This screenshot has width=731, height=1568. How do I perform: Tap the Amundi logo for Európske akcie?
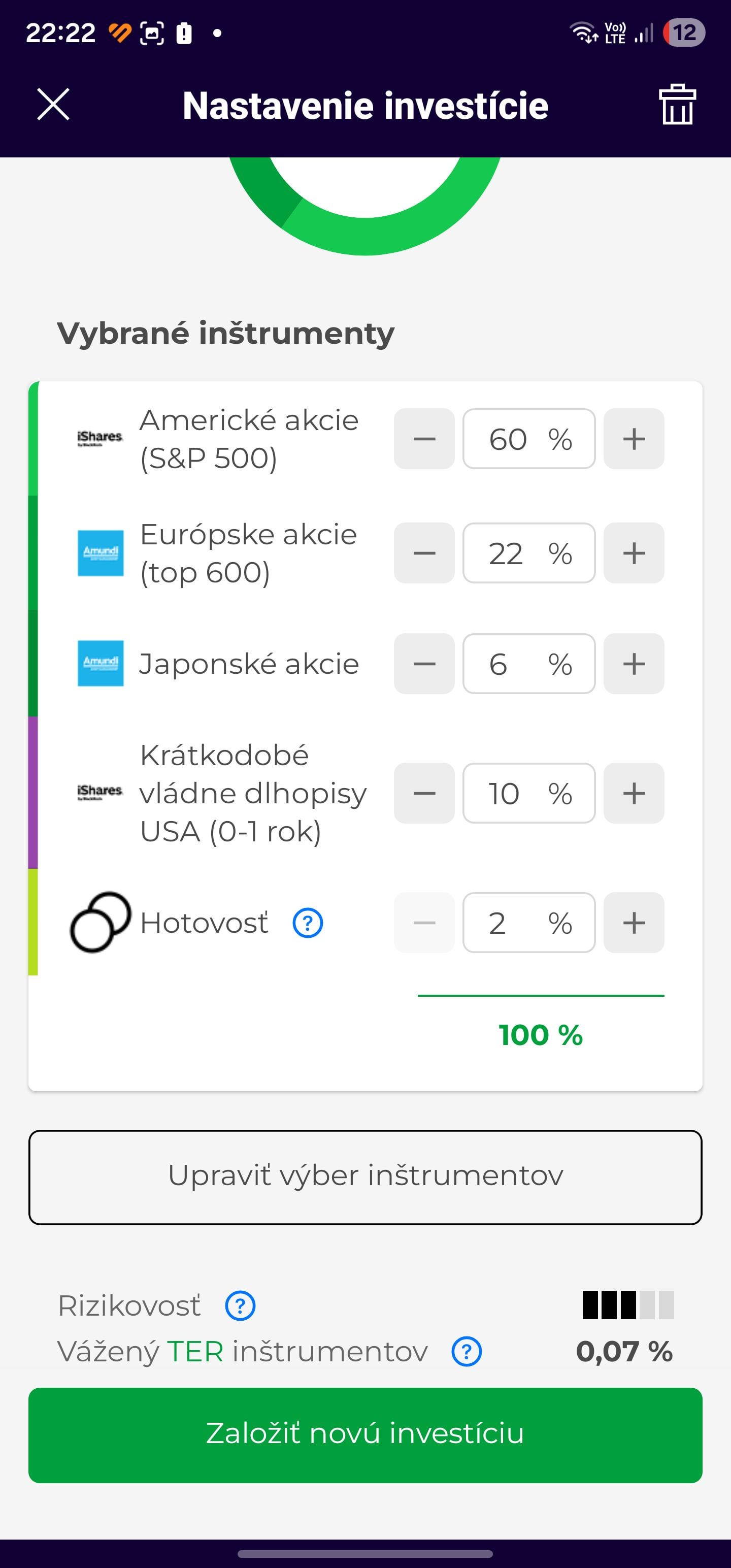tap(101, 552)
